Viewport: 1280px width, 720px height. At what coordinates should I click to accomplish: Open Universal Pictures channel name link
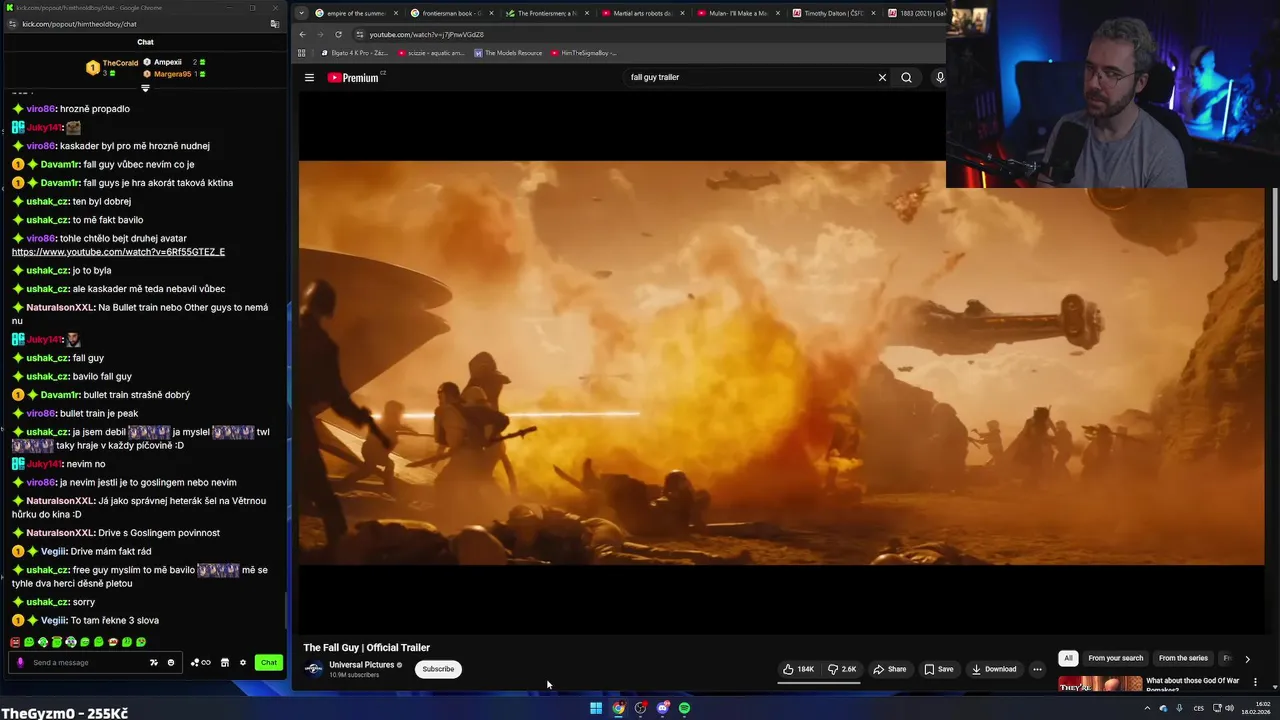point(361,665)
